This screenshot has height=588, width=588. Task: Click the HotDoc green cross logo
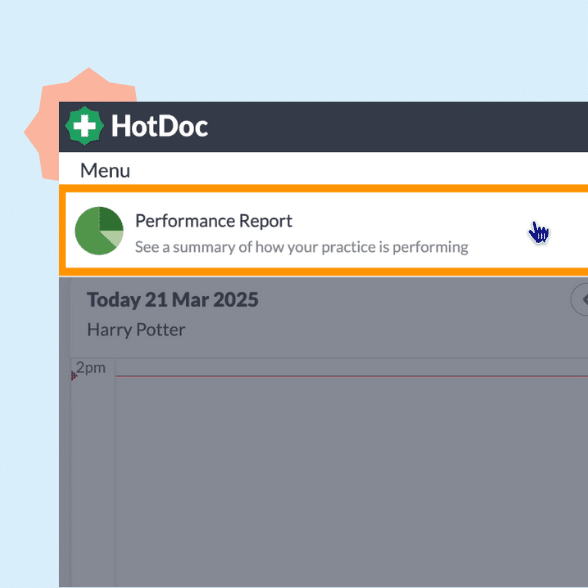(x=84, y=126)
